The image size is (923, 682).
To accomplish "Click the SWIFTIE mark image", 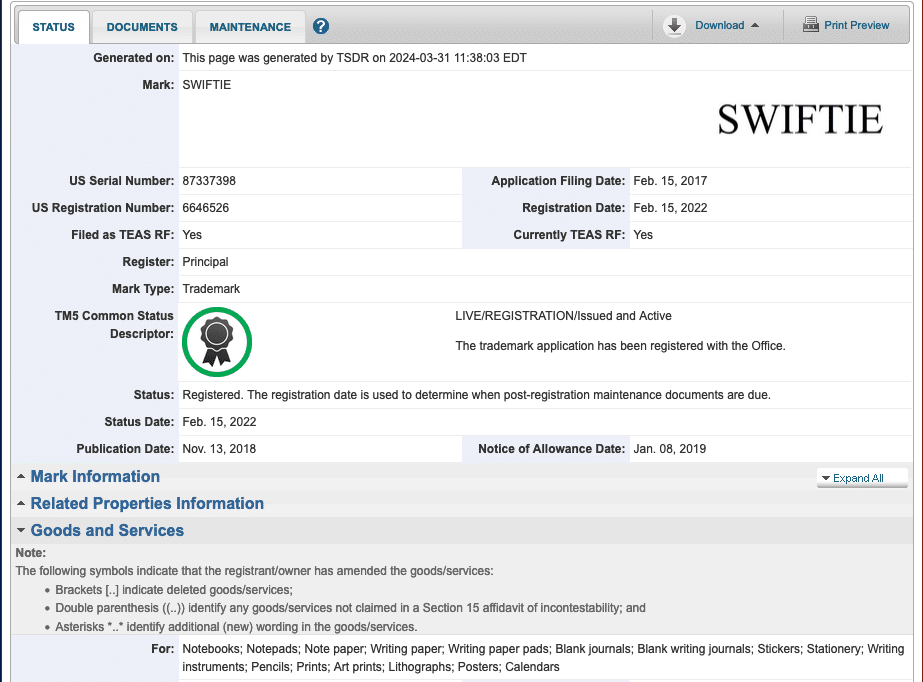I will [x=800, y=119].
